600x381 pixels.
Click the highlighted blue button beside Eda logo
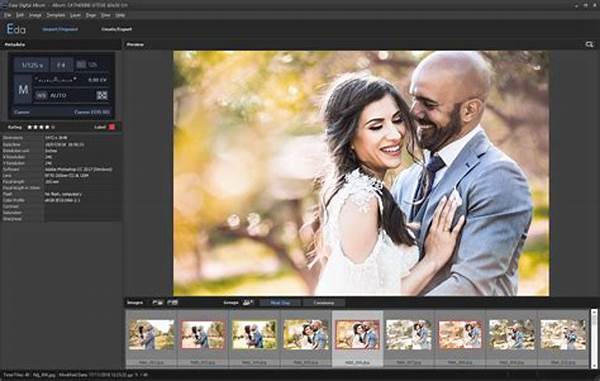tap(60, 29)
